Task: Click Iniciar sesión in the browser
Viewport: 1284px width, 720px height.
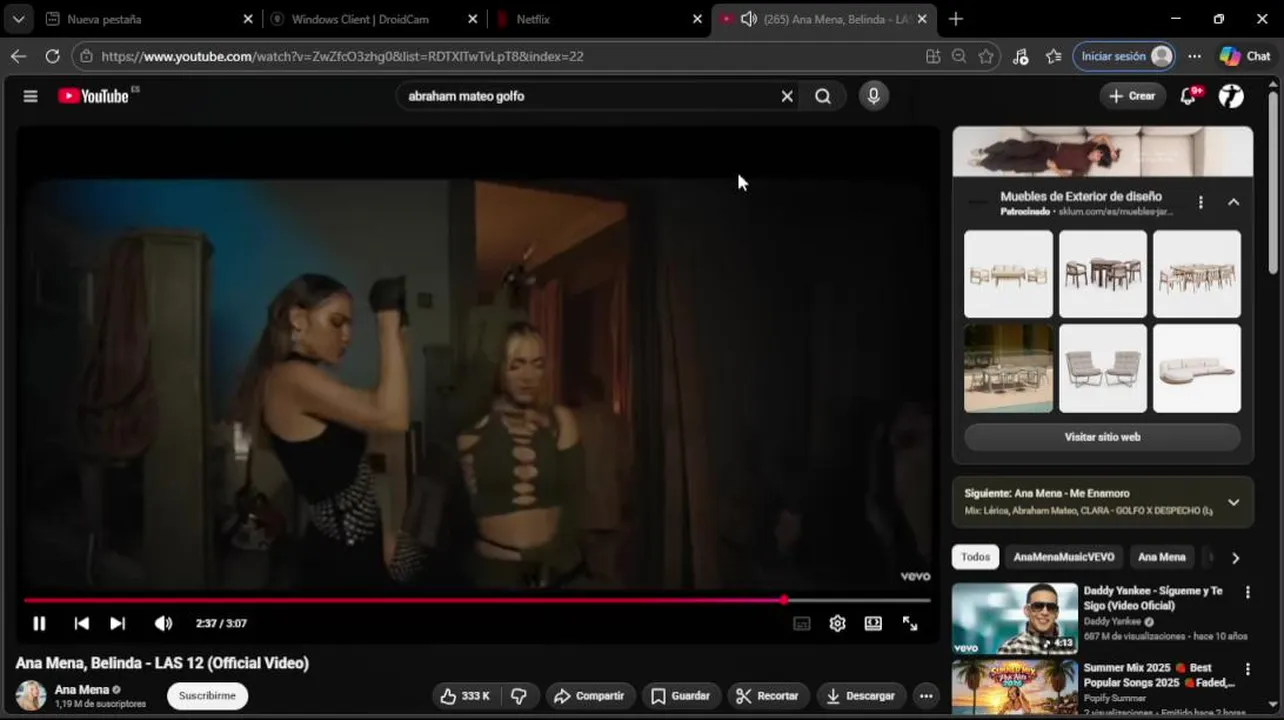Action: [1123, 56]
